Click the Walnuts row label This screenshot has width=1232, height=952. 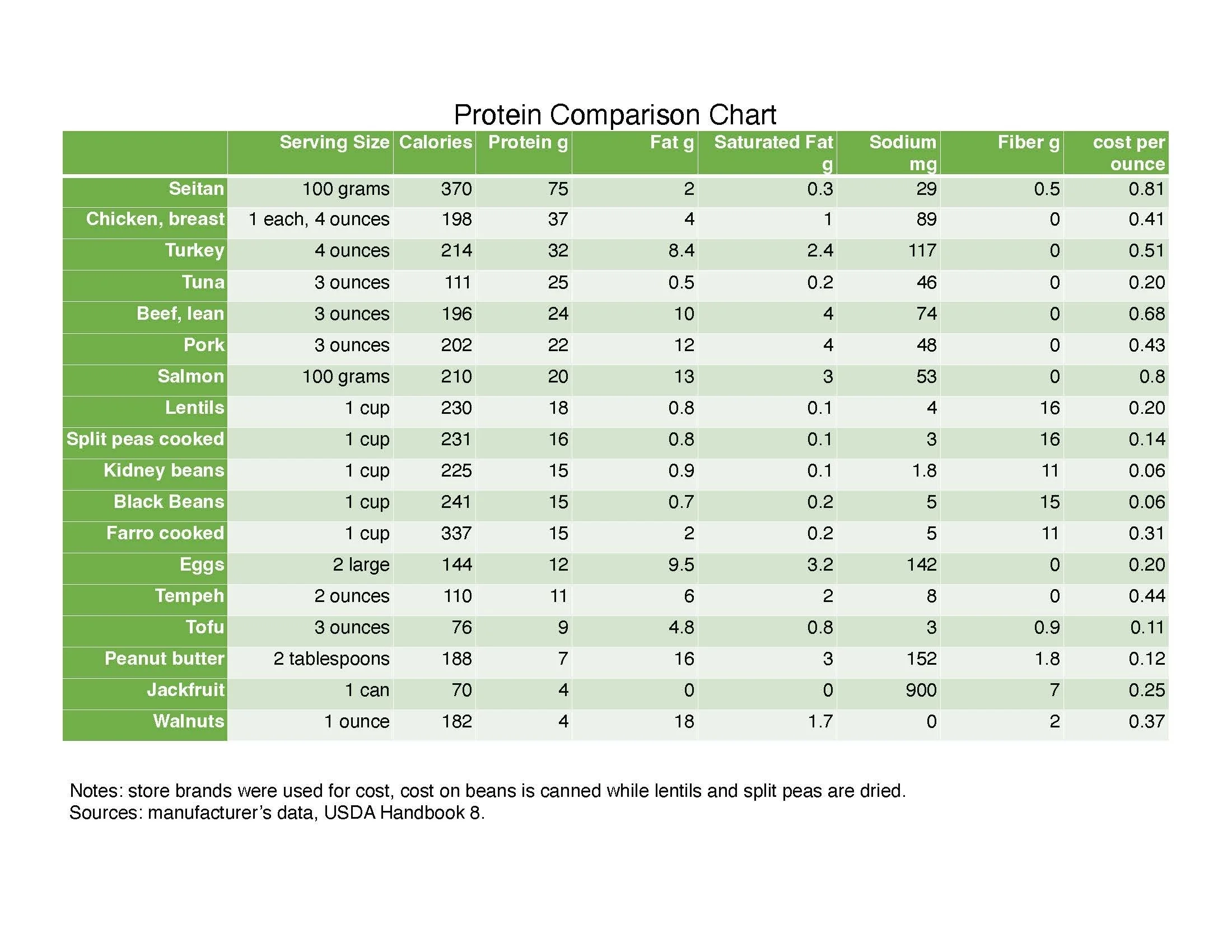point(188,721)
